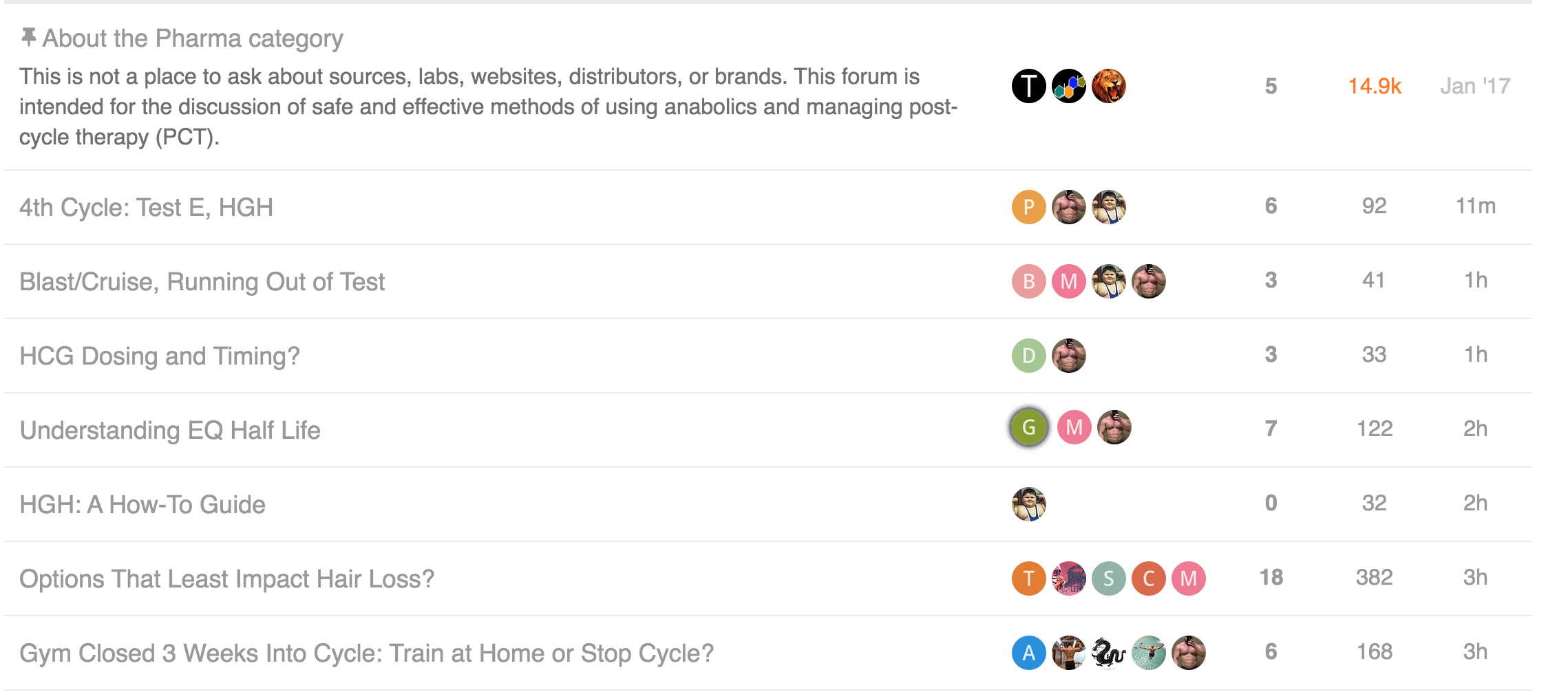
Task: Click pink B avatar on Blast/Cruise topic
Action: (1028, 281)
